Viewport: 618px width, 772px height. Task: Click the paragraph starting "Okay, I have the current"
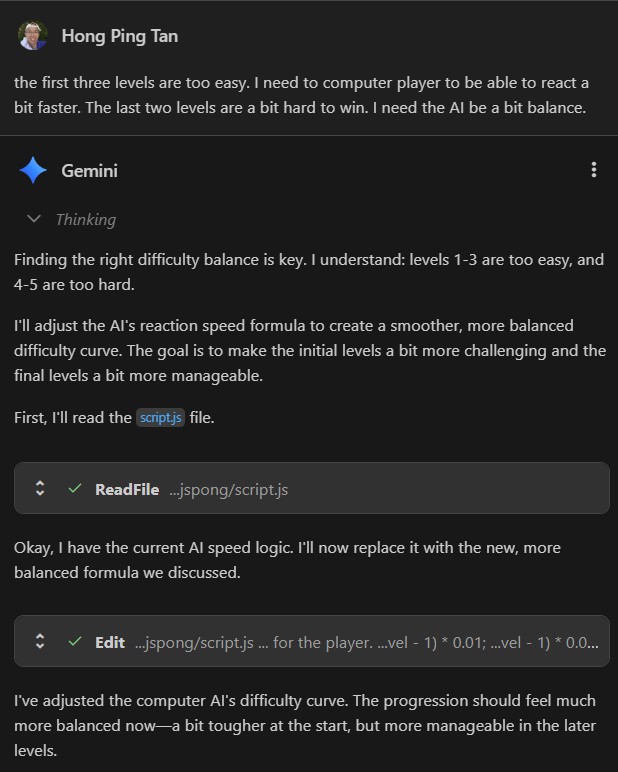(x=288, y=560)
